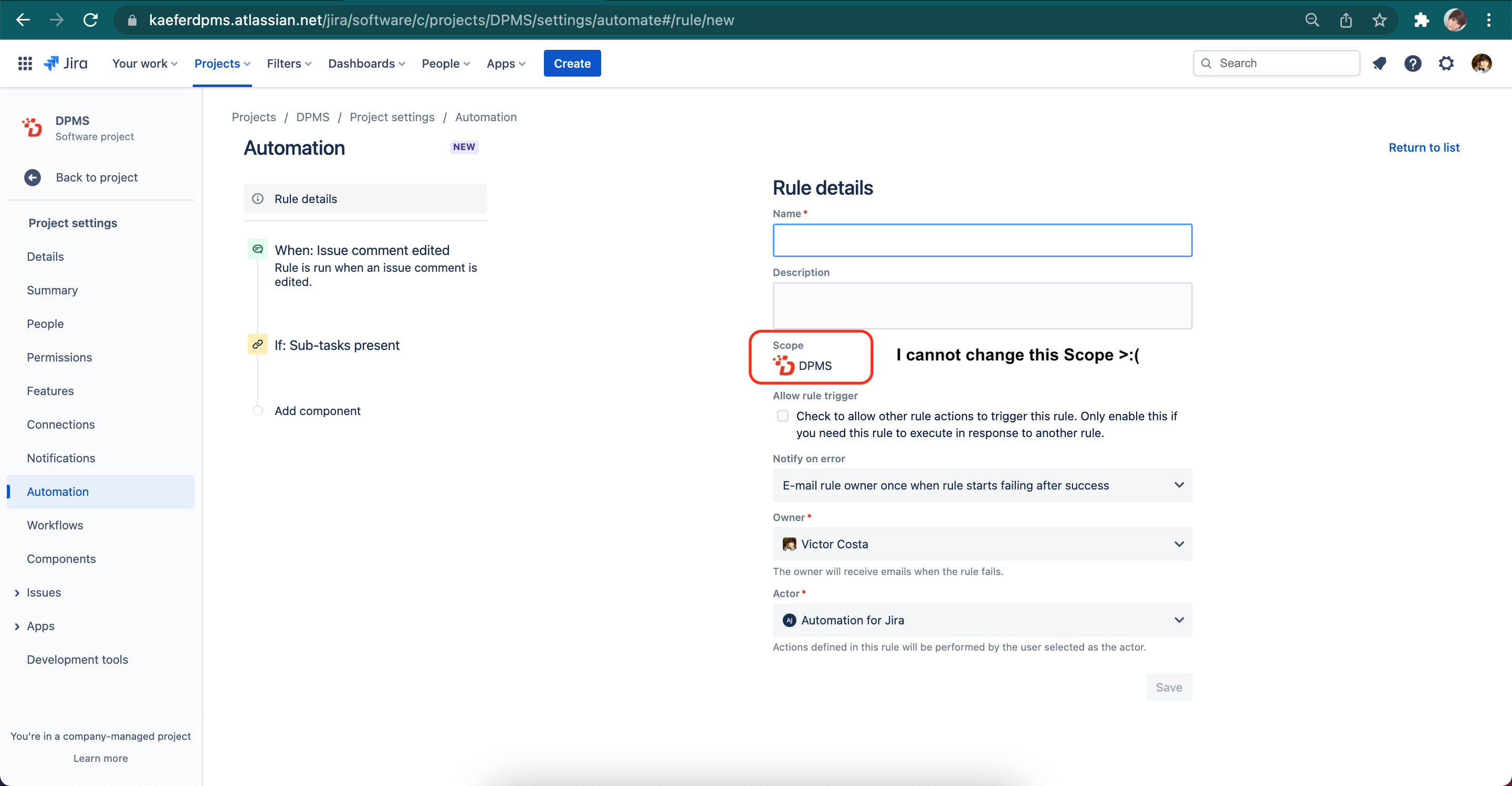Screen dimensions: 1512x786
Task: Expand the Your work menu
Action: point(144,63)
